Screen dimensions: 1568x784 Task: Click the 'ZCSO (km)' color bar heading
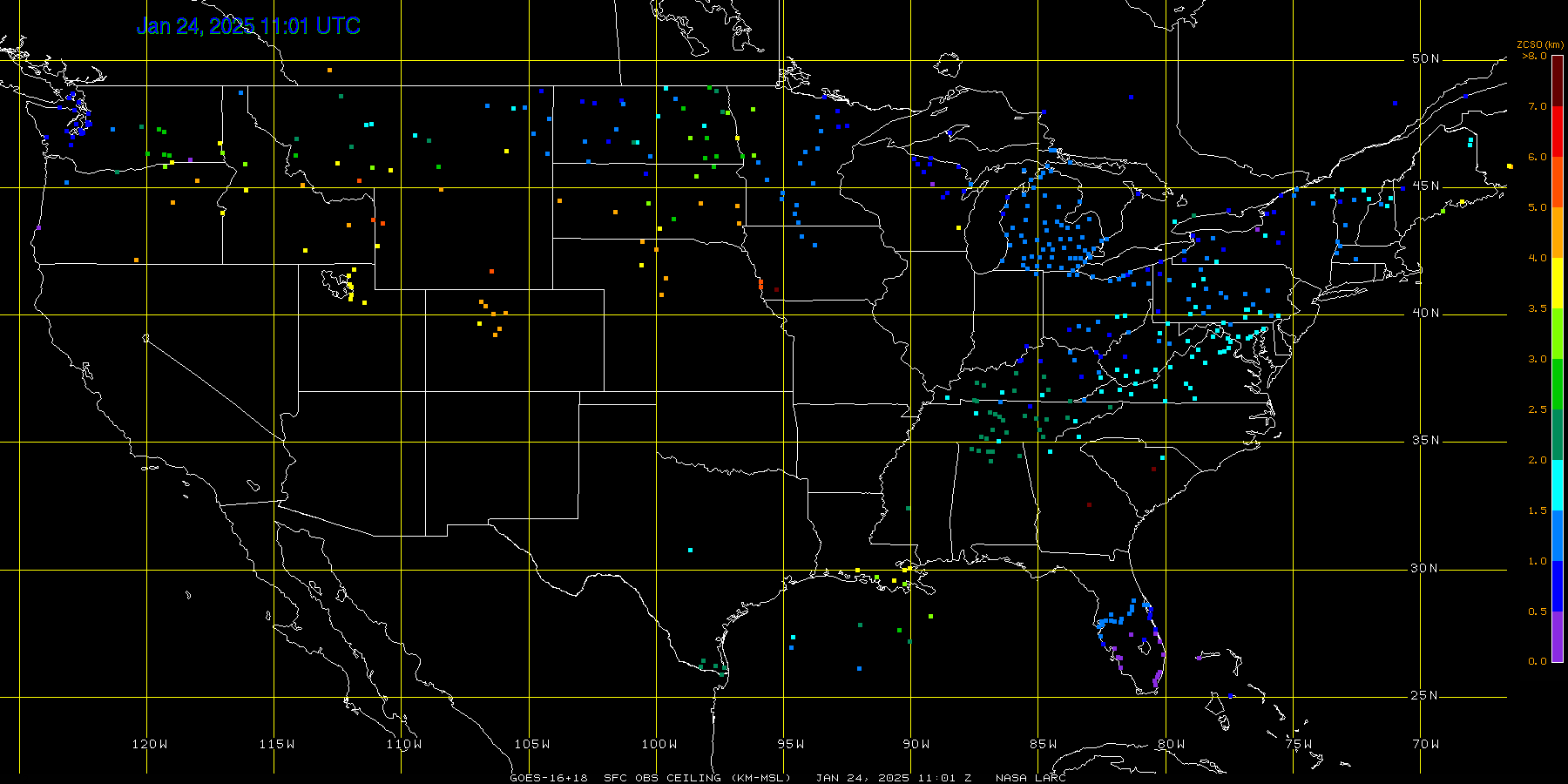1540,44
